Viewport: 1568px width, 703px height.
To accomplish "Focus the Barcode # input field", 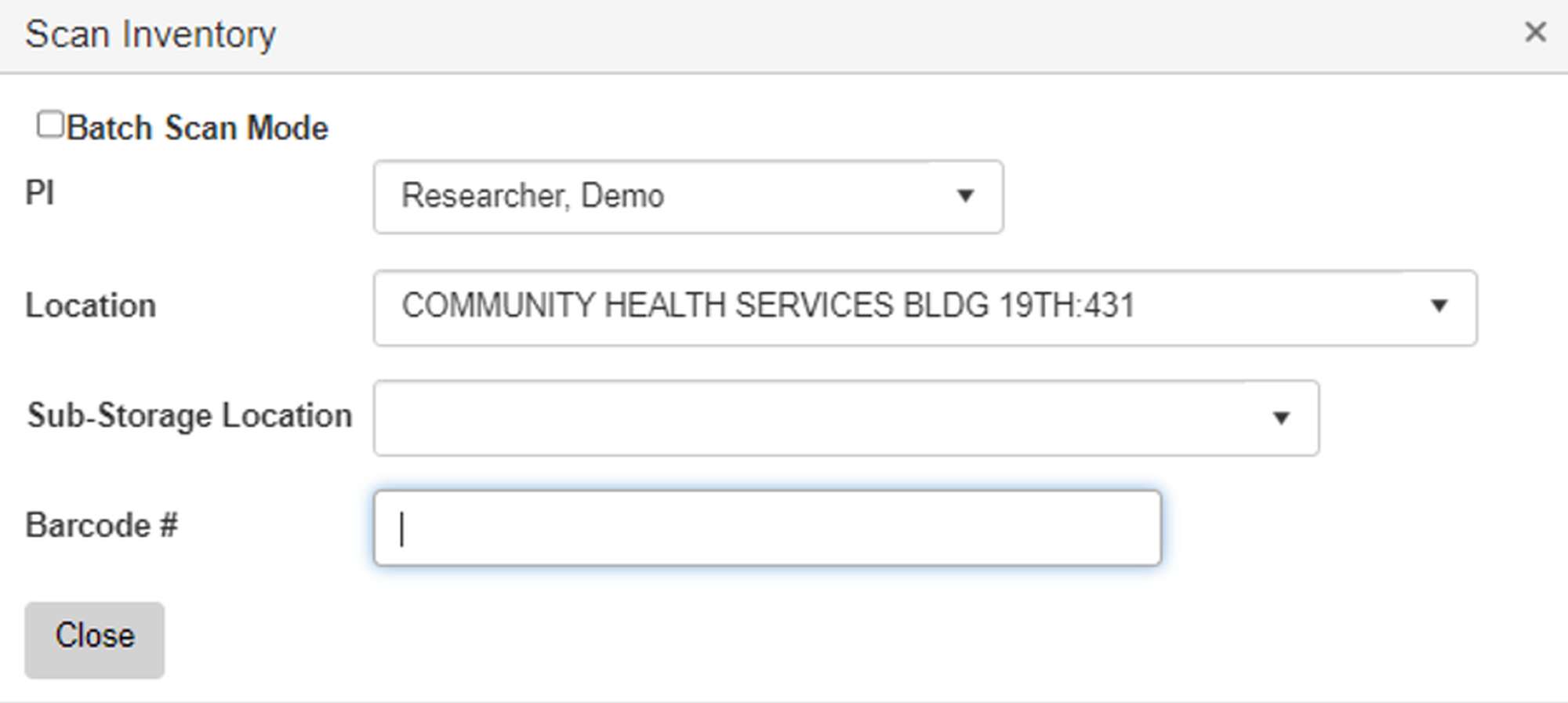I will tap(767, 527).
